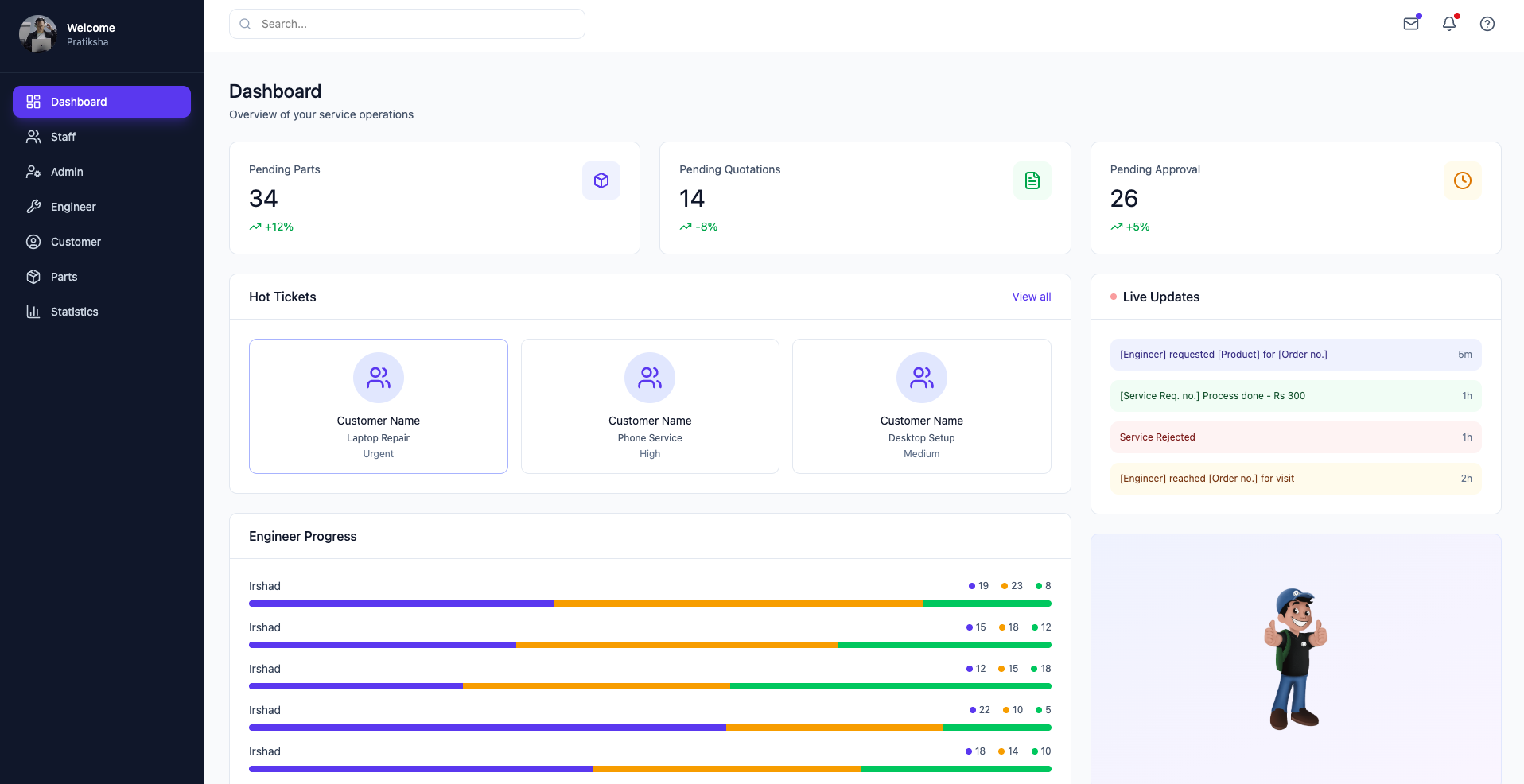Open the Live Updates panel header
Image resolution: width=1524 pixels, height=784 pixels.
tap(1160, 297)
